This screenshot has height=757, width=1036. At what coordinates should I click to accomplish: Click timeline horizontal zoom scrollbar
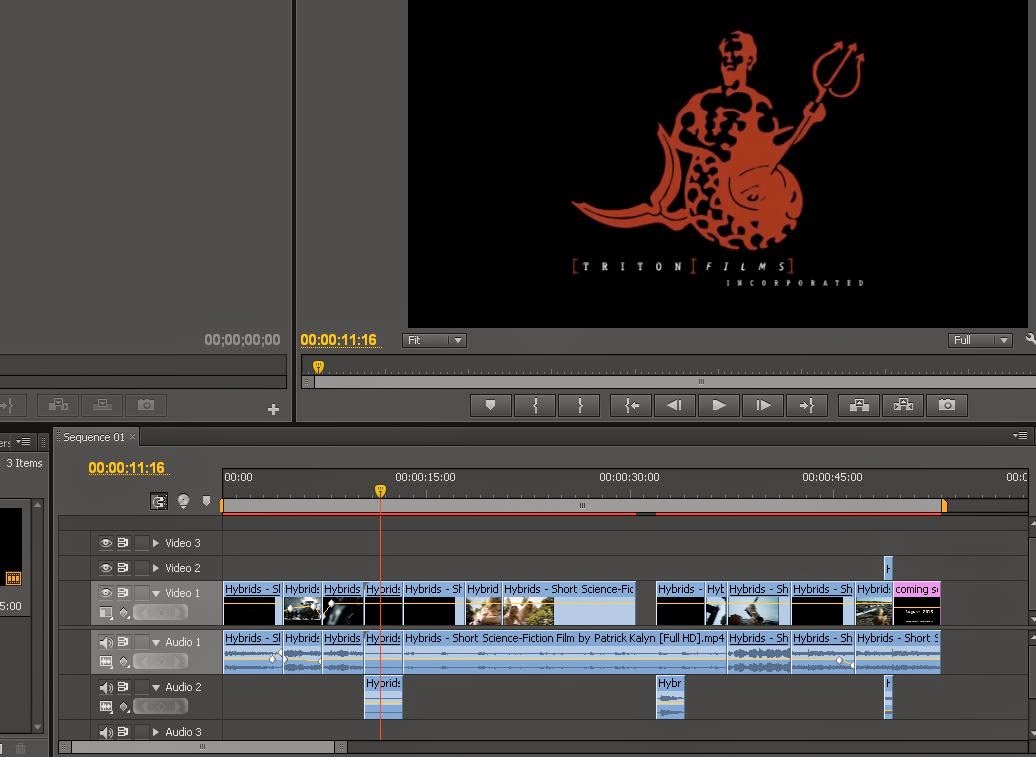tap(203, 747)
